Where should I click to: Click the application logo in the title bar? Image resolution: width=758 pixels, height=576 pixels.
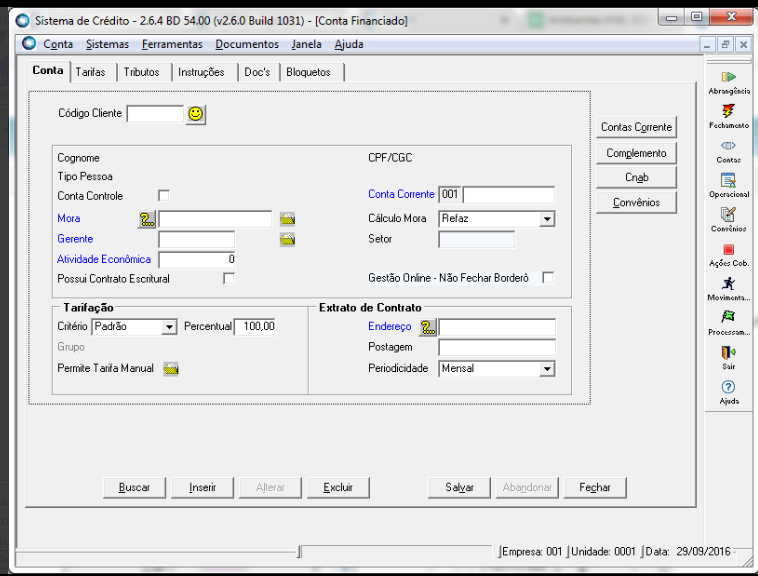(23, 21)
